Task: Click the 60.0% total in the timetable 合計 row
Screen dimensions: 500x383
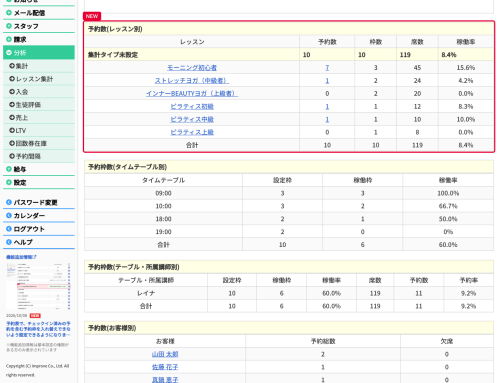Action: tap(448, 245)
